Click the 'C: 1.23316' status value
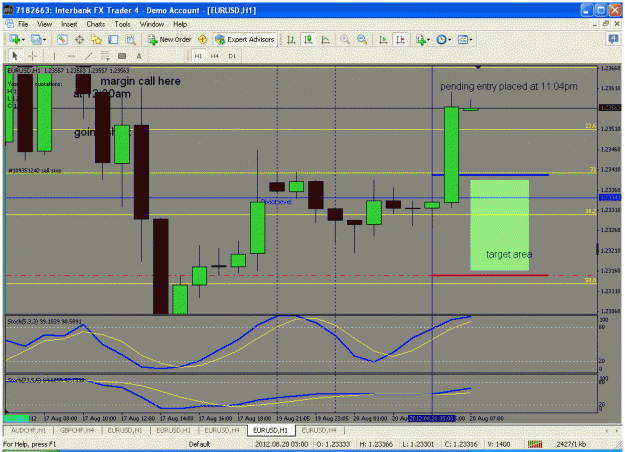625x452 pixels. (461, 444)
